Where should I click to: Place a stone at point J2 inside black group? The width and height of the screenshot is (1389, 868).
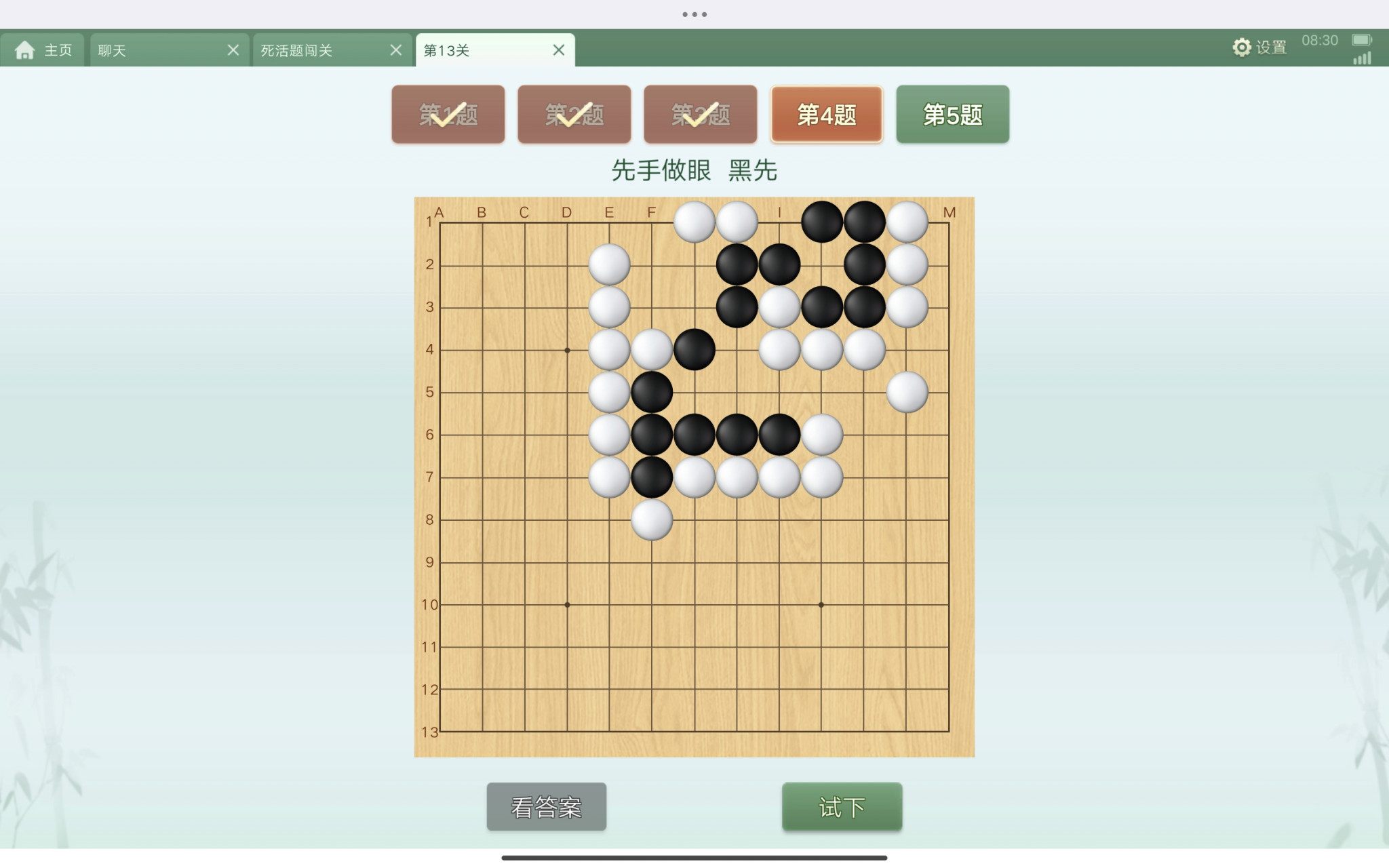822,264
